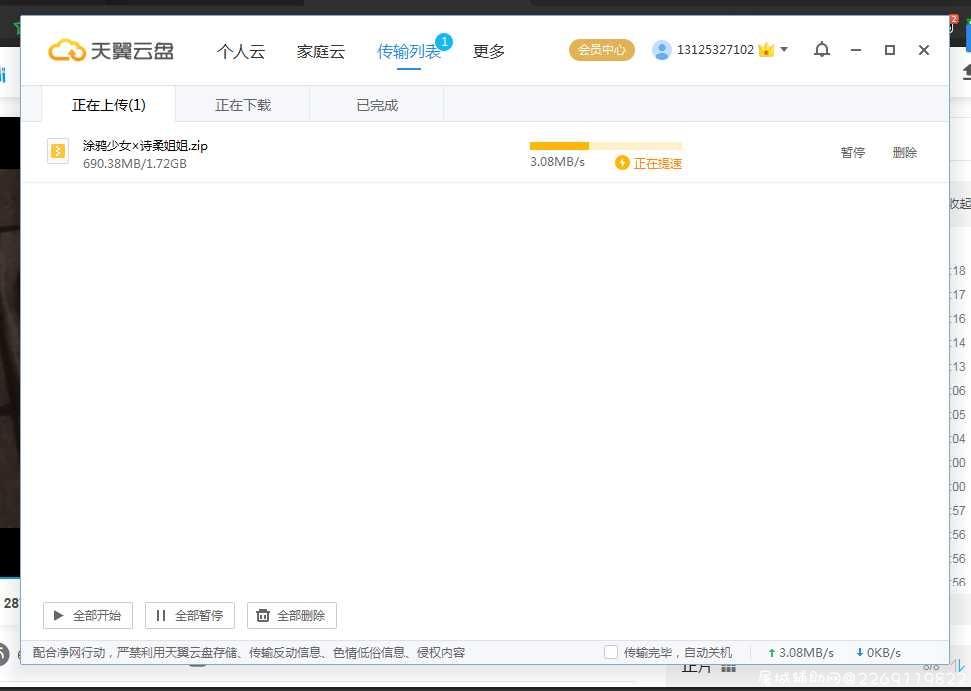Switch to 已完成 tab
Screen dimensions: 971x691
[377, 105]
